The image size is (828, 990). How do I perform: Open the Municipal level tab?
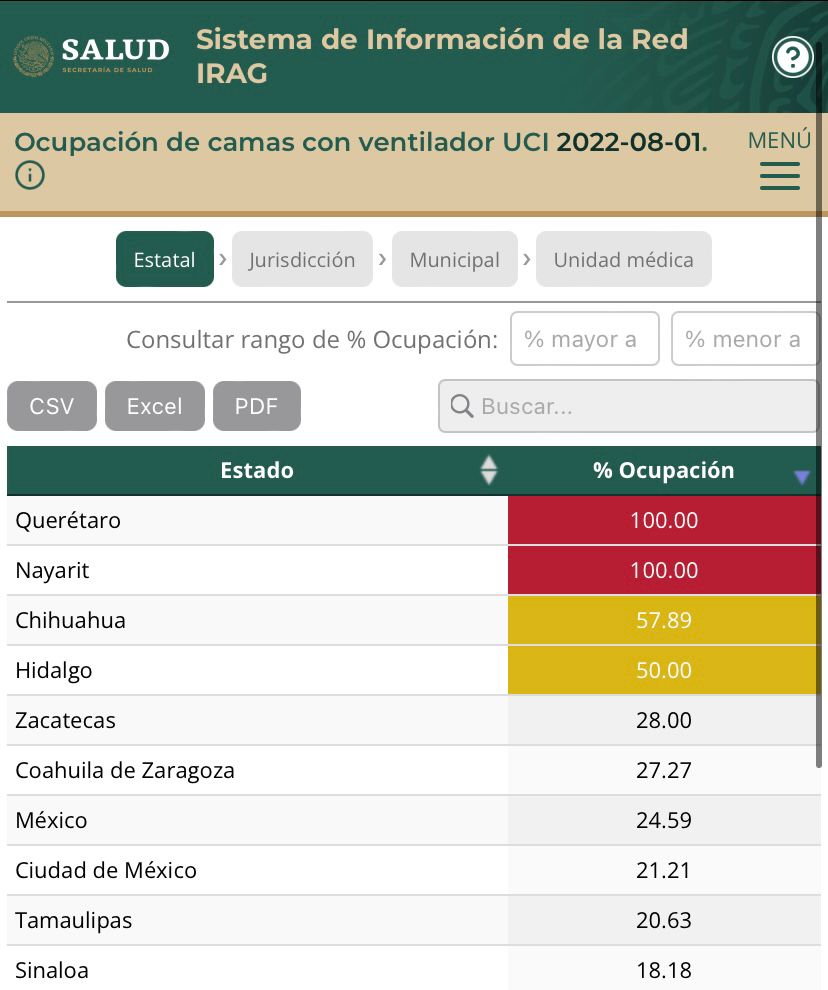pyautogui.click(x=455, y=259)
